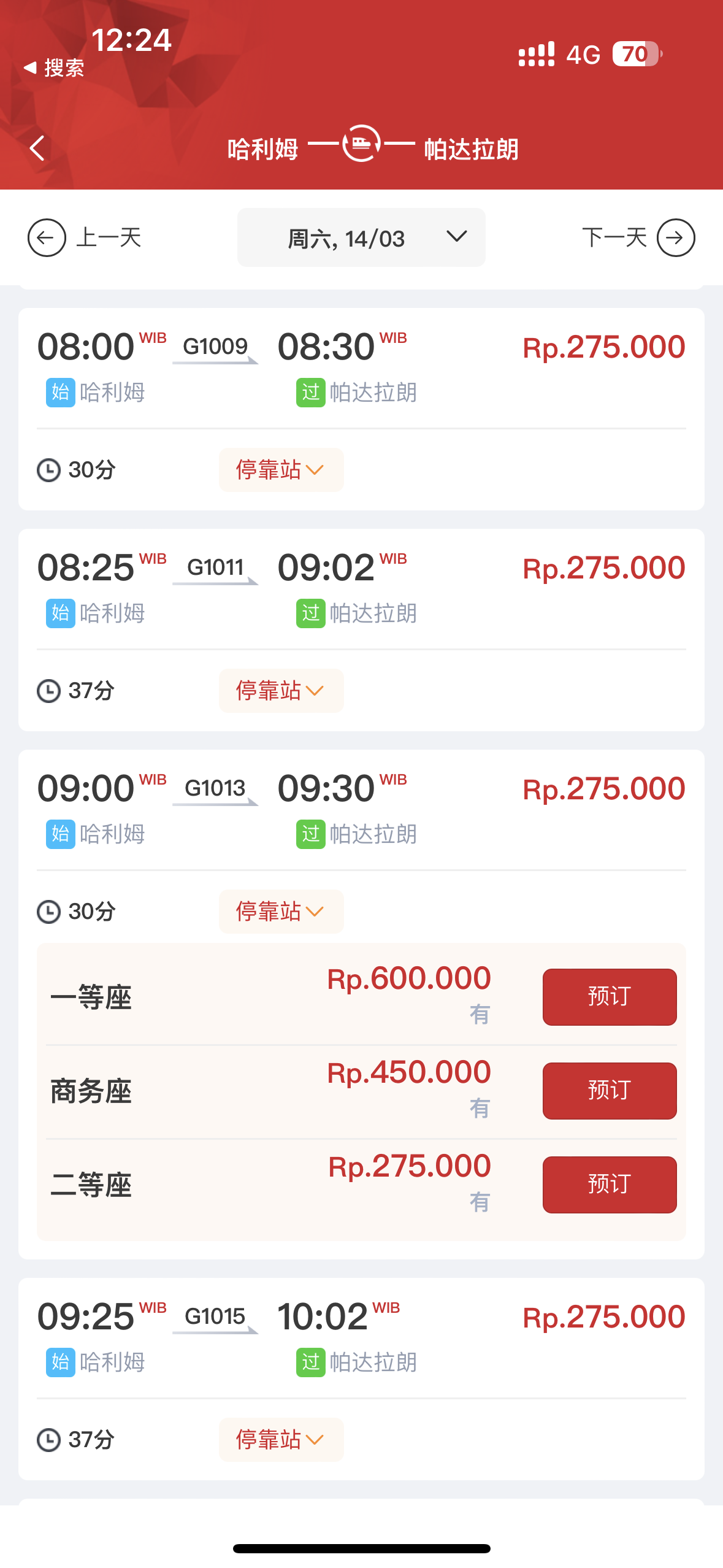
Task: Expand stops list for train G1015
Action: click(281, 1440)
